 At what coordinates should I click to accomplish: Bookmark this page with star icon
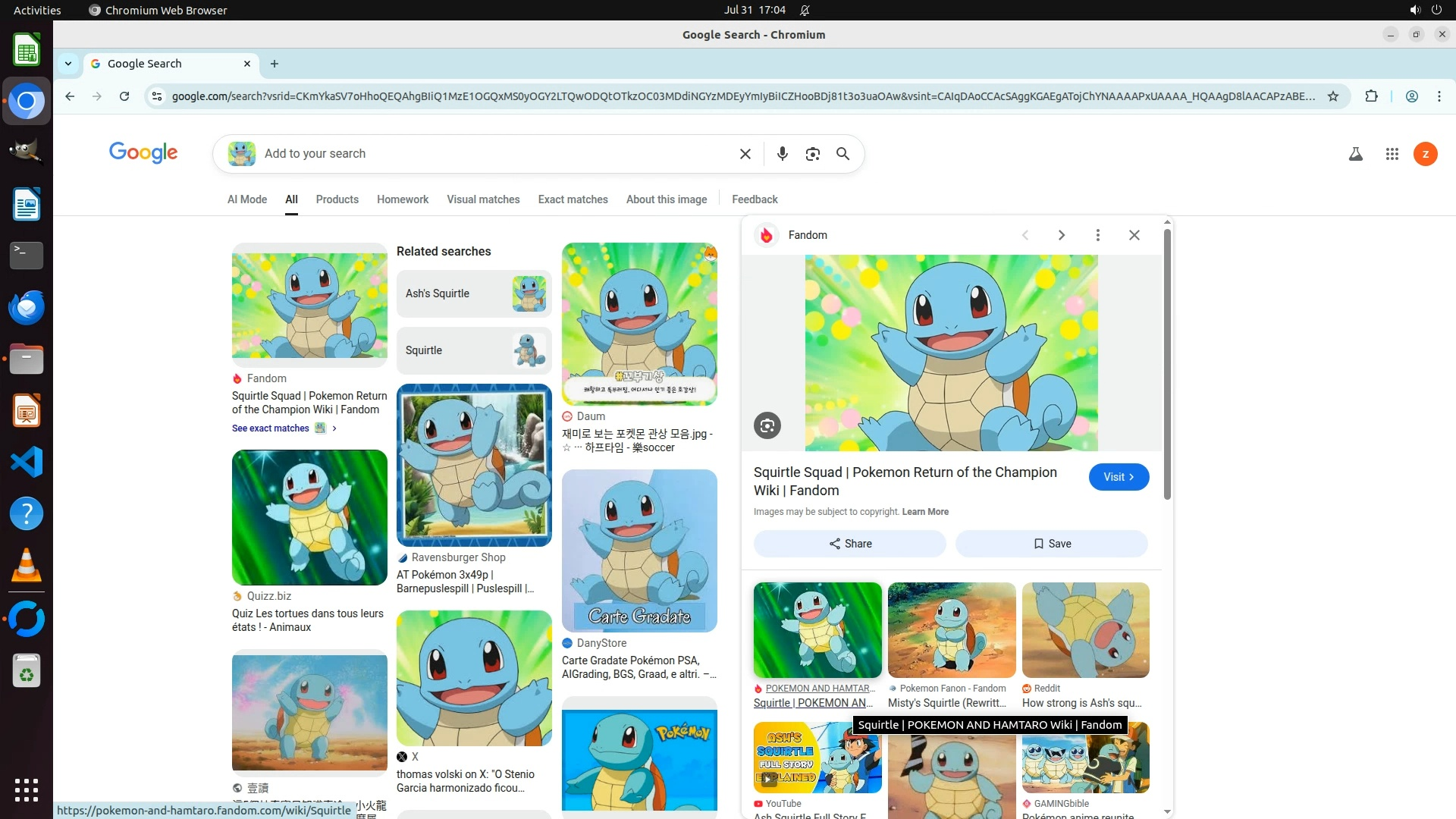pyautogui.click(x=1332, y=96)
